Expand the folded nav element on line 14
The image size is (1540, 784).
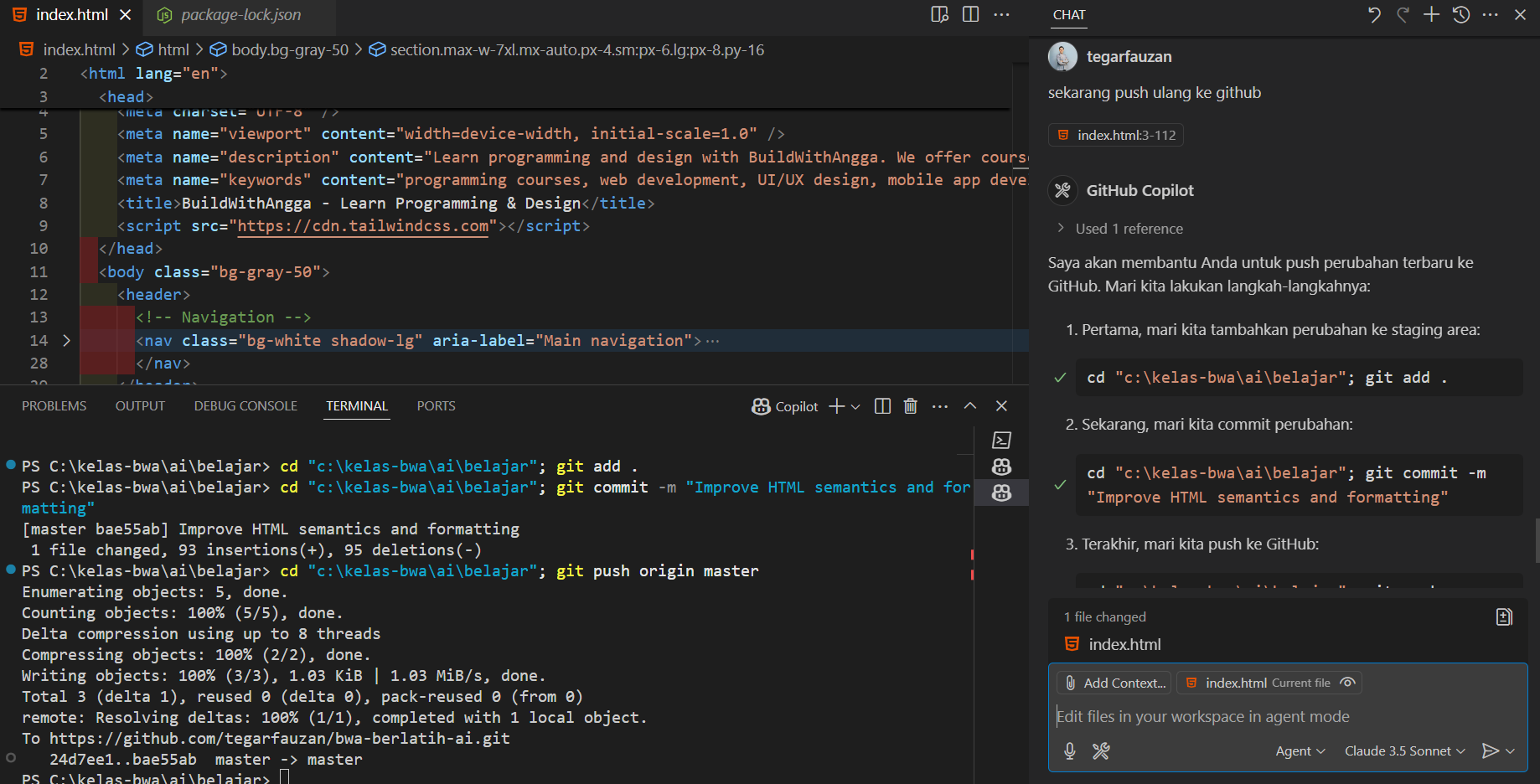click(67, 341)
